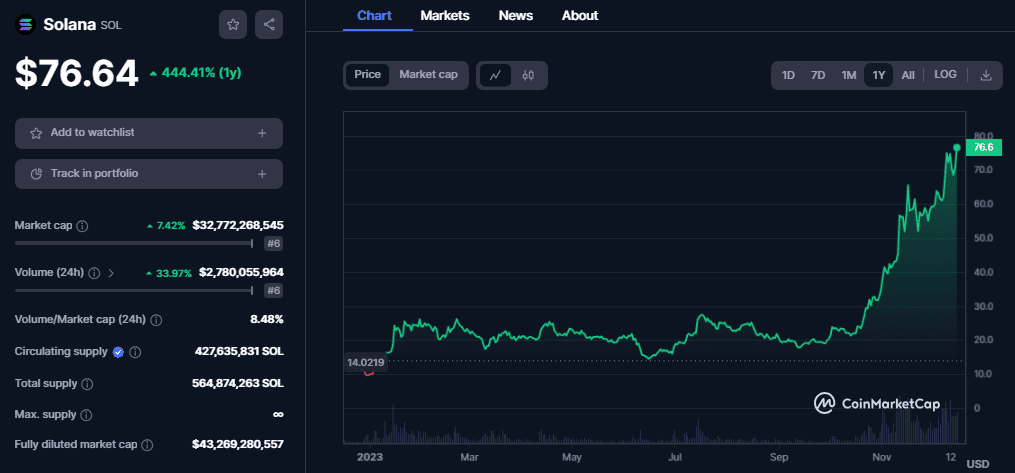Select 1D time range
1015x473 pixels.
click(788, 75)
